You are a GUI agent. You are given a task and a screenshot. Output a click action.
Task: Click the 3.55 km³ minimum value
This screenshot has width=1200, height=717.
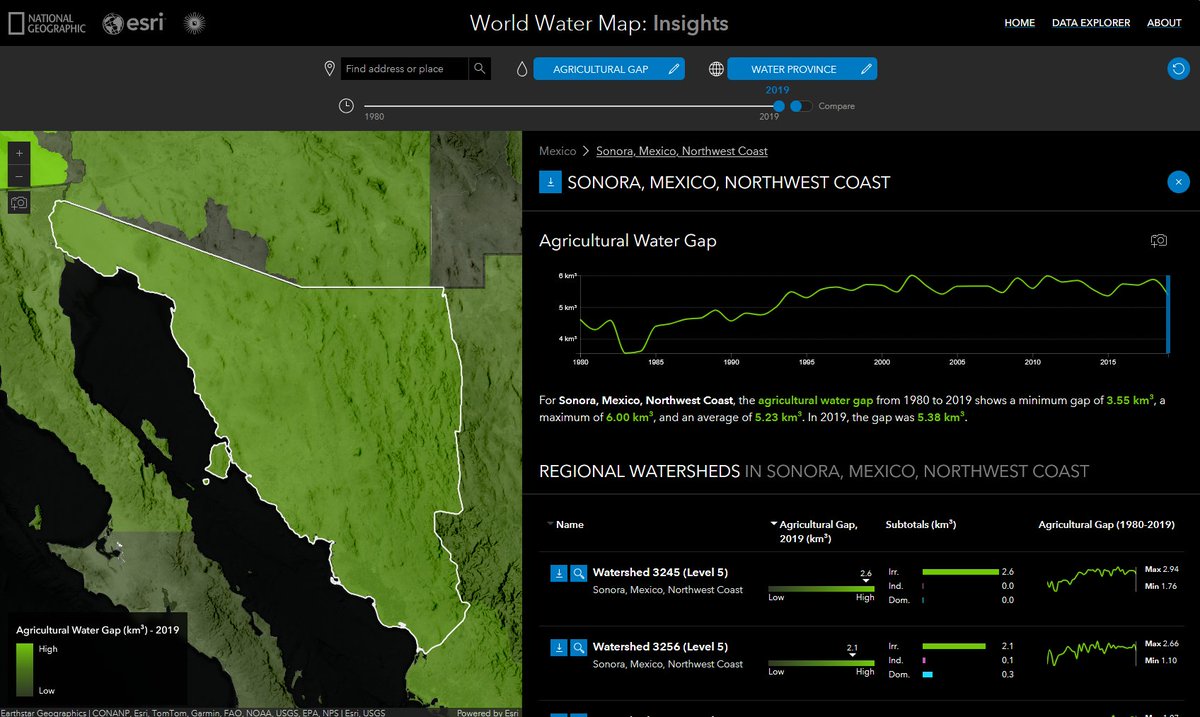[1130, 400]
